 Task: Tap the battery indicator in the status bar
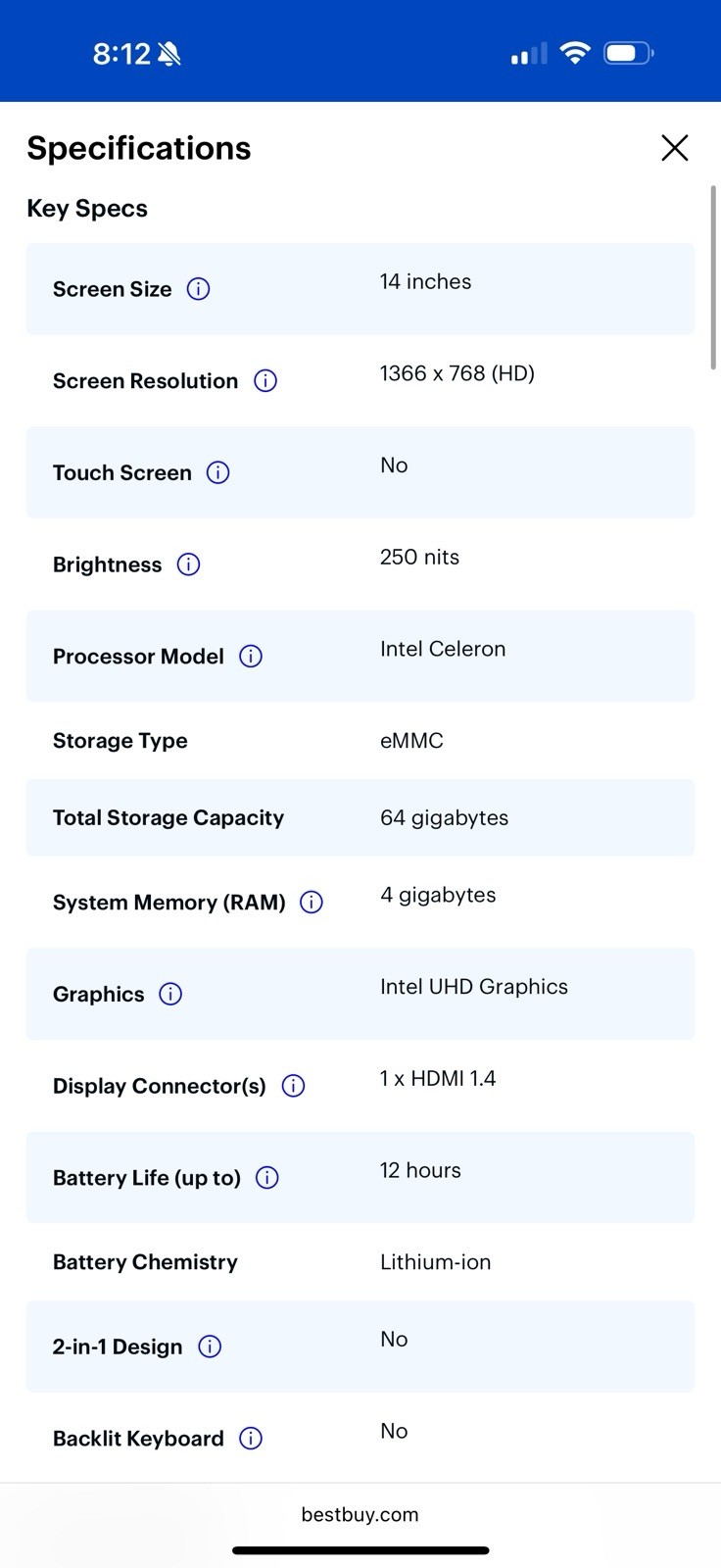[629, 53]
